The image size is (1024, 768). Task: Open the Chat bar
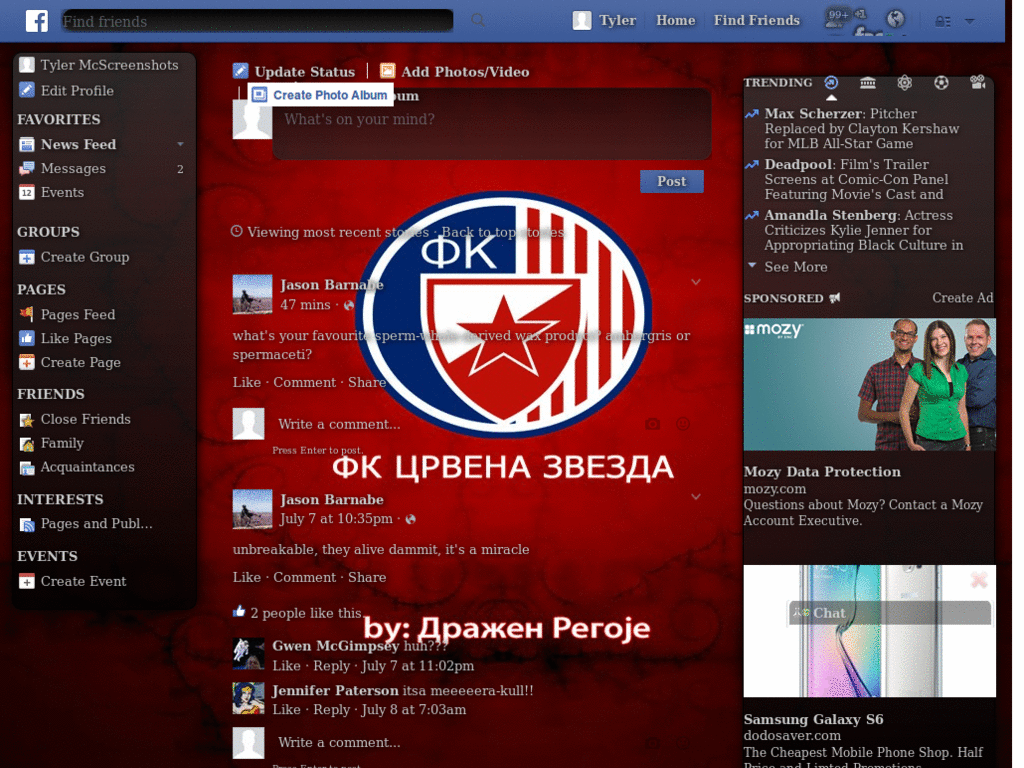pyautogui.click(x=889, y=613)
